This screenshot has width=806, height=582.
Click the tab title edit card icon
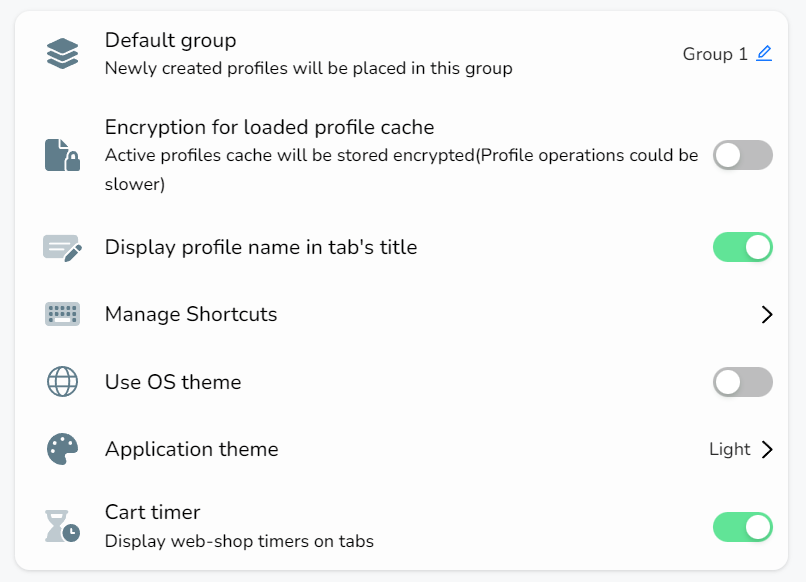click(62, 248)
